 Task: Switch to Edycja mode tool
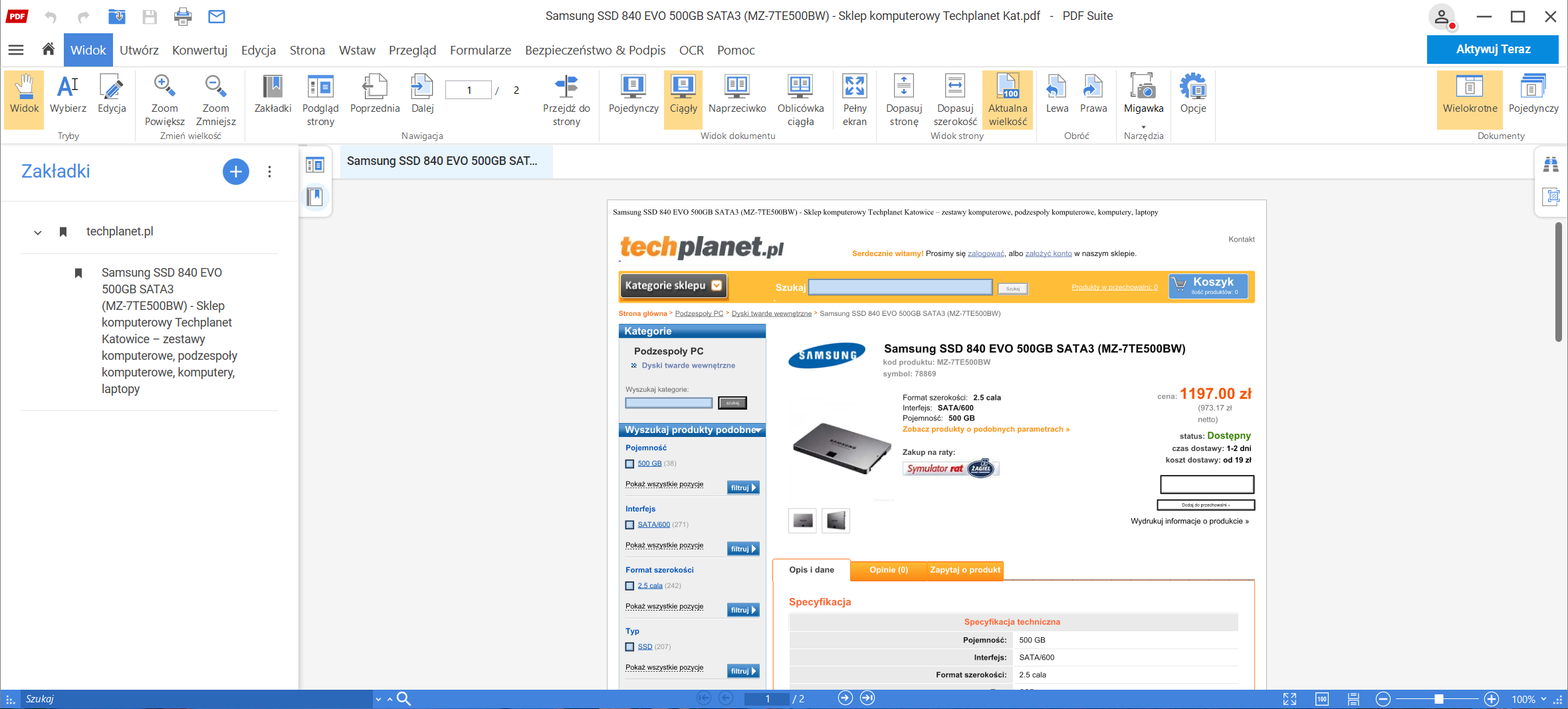click(112, 94)
